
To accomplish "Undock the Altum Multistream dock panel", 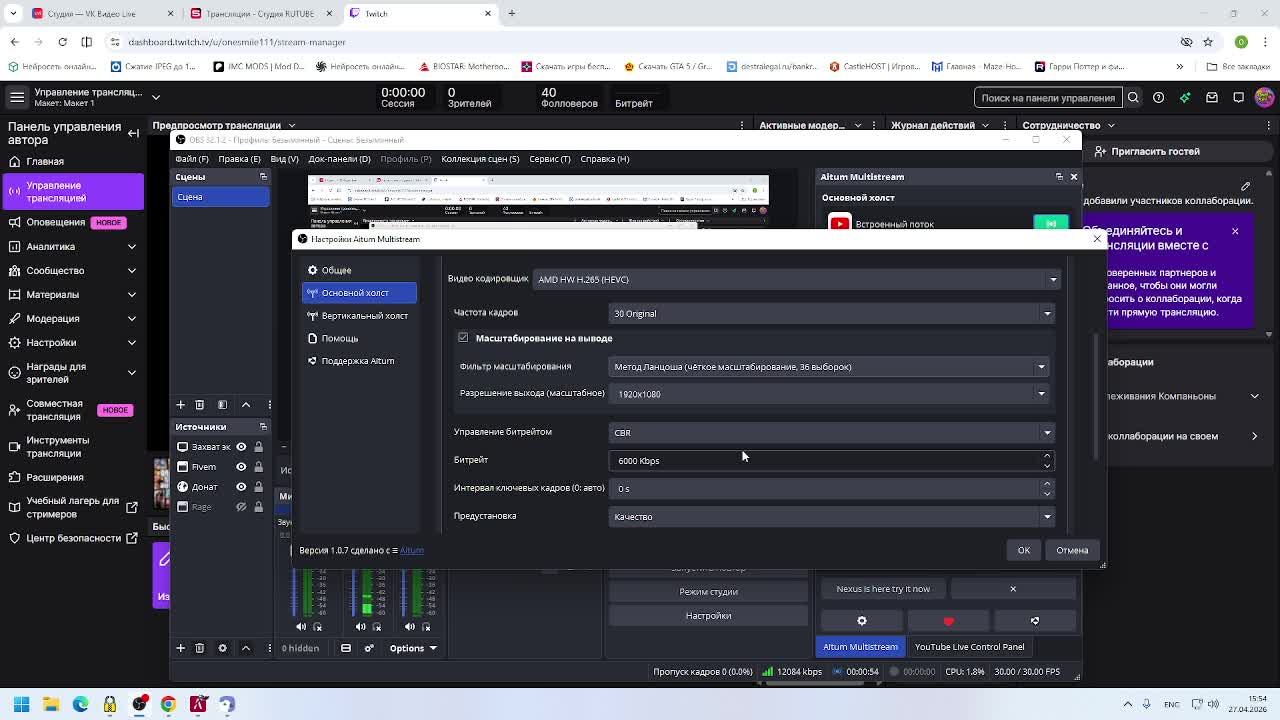I will 1059,177.
